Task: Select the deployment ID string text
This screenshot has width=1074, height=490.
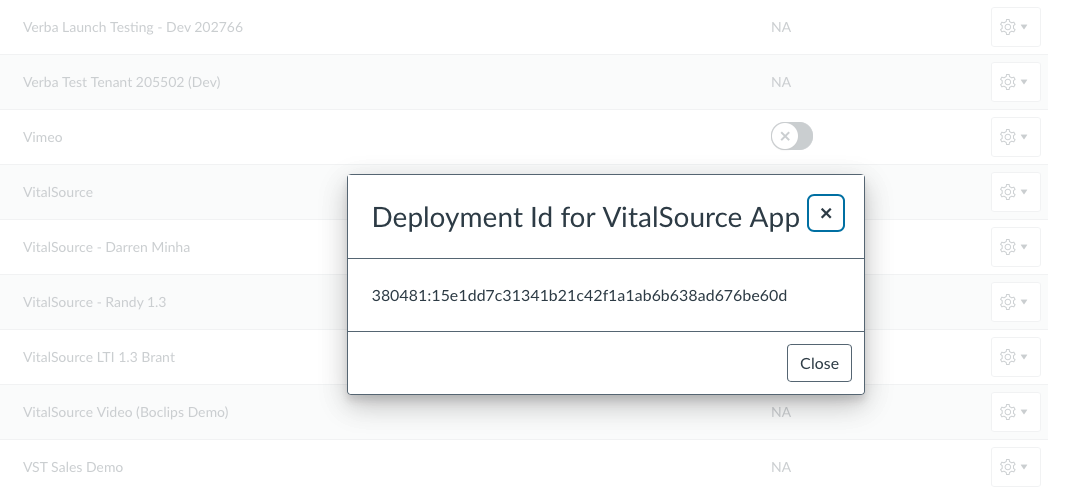Action: click(579, 295)
